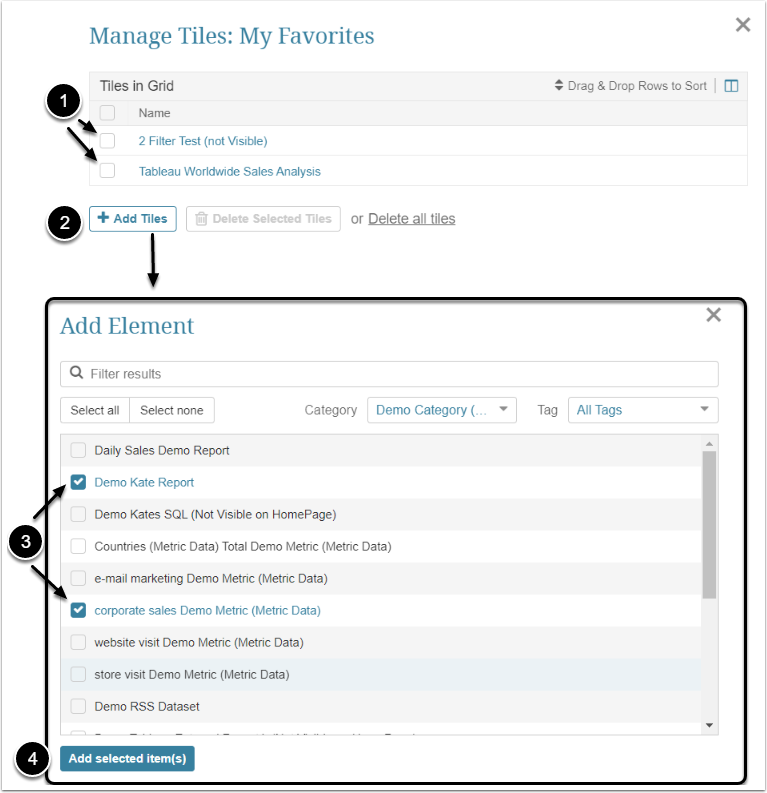
Task: Click the scrollbar up arrow in element list
Action: click(709, 443)
